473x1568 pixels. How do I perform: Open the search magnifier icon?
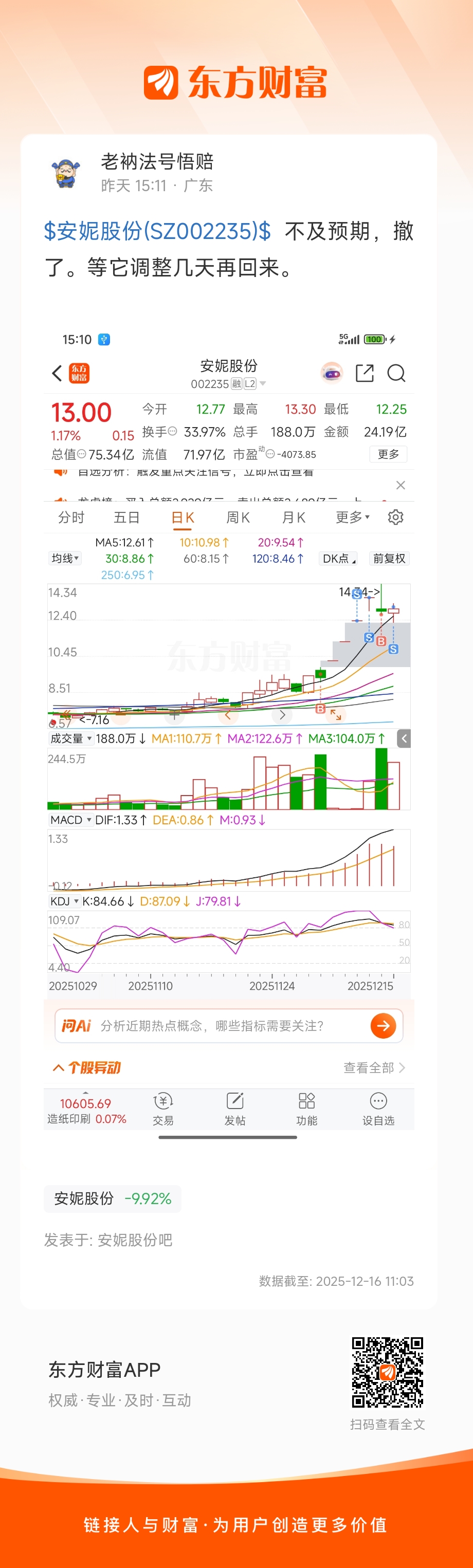(396, 373)
